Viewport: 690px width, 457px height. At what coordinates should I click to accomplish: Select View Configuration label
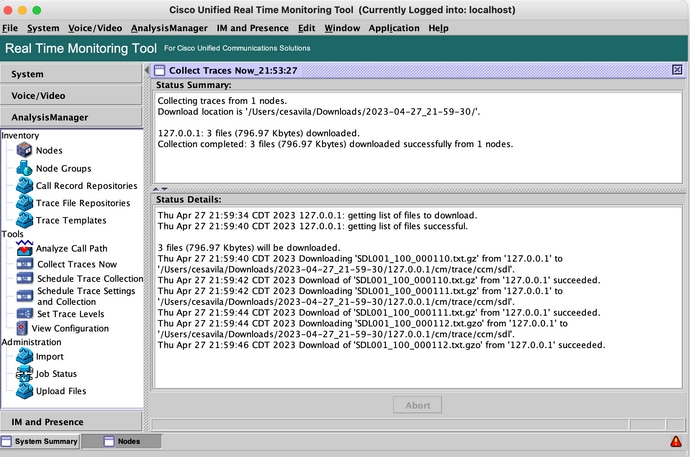point(70,329)
